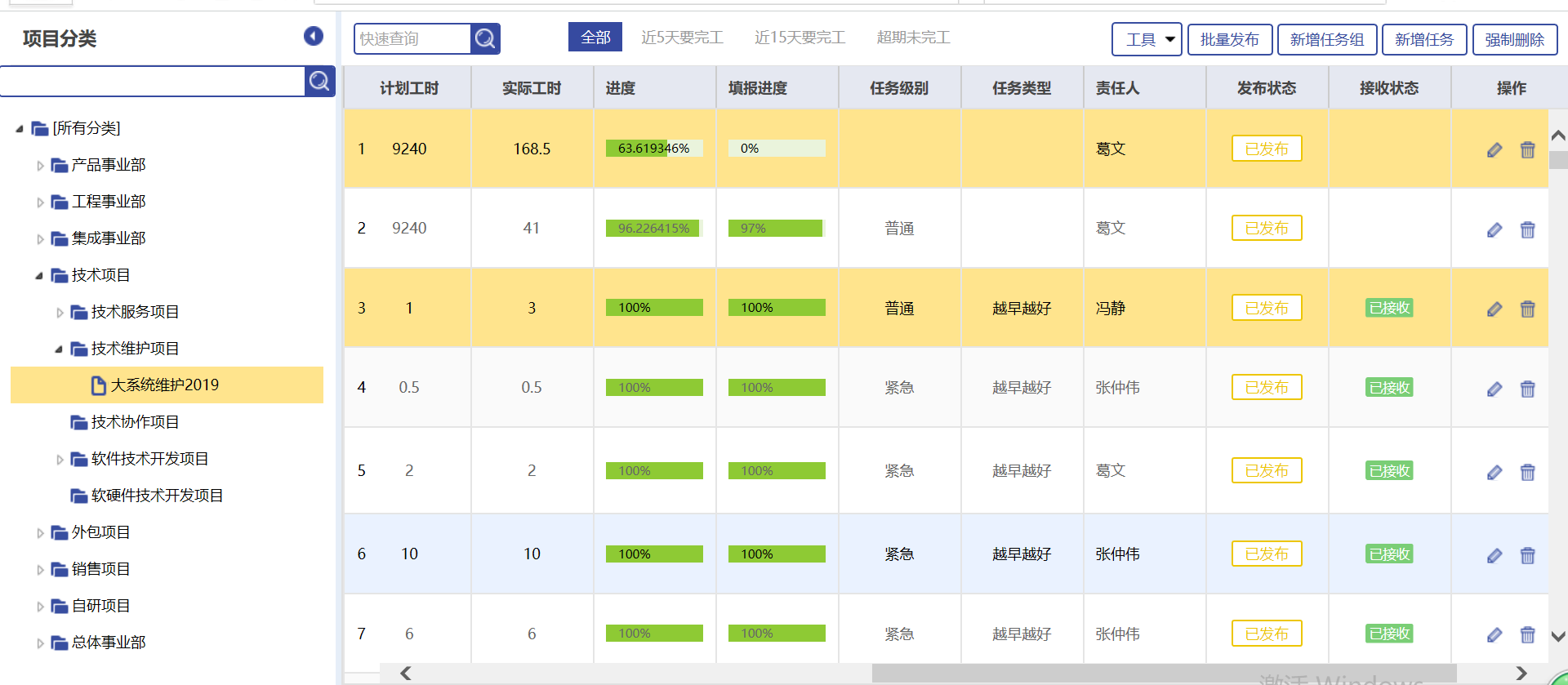
Task: Switch to the 近5天要完工 filter tab
Action: [682, 38]
